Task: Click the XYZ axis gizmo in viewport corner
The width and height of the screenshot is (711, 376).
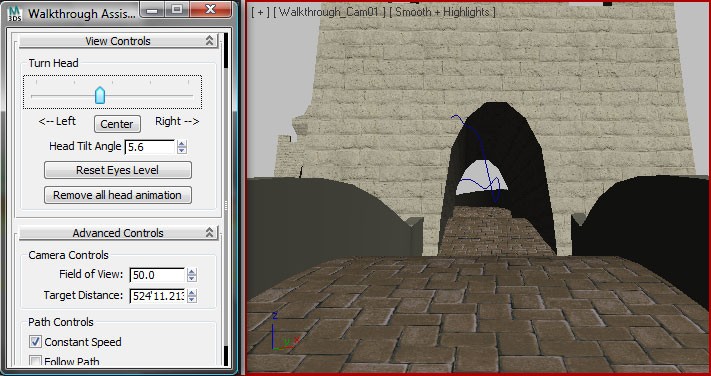Action: pyautogui.click(x=283, y=331)
